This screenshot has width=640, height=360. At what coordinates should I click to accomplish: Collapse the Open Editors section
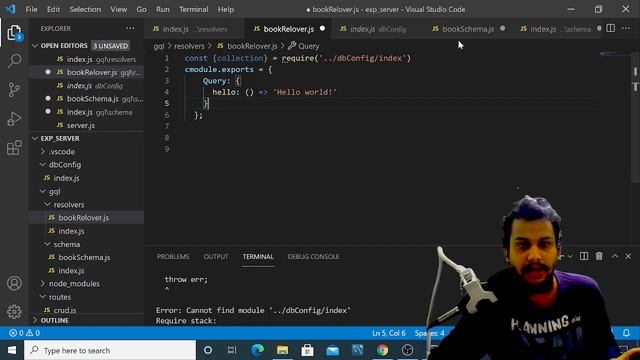35,46
